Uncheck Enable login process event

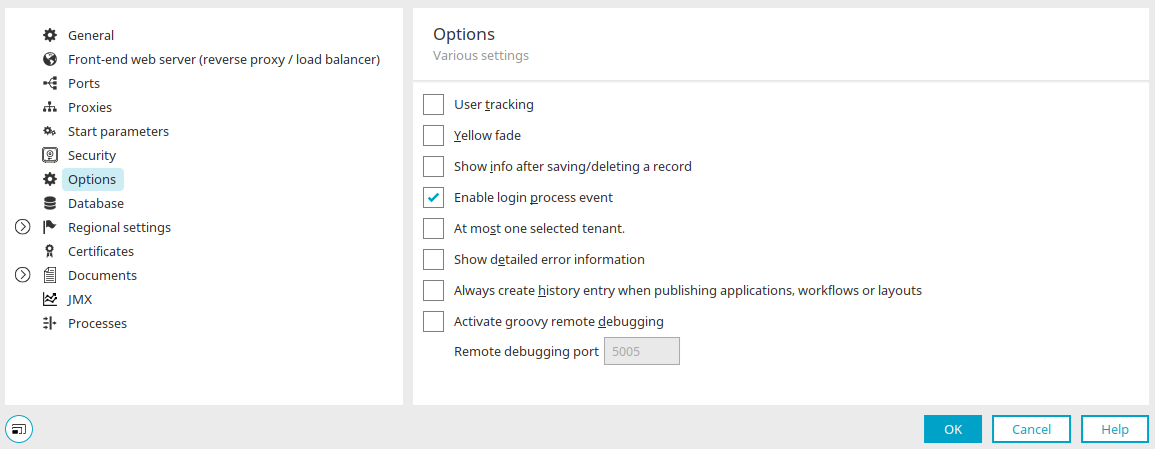click(433, 198)
